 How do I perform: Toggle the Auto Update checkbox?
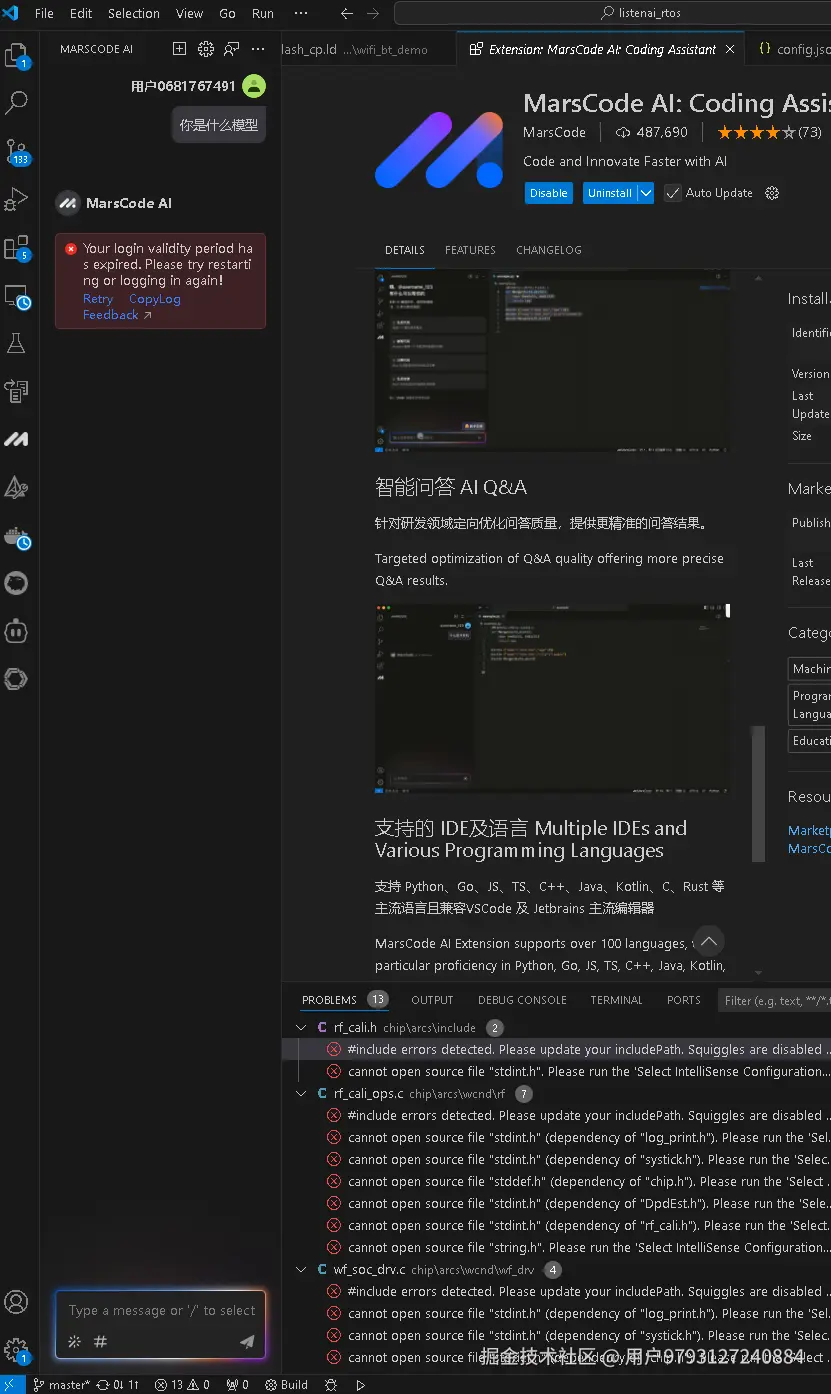[x=673, y=192]
